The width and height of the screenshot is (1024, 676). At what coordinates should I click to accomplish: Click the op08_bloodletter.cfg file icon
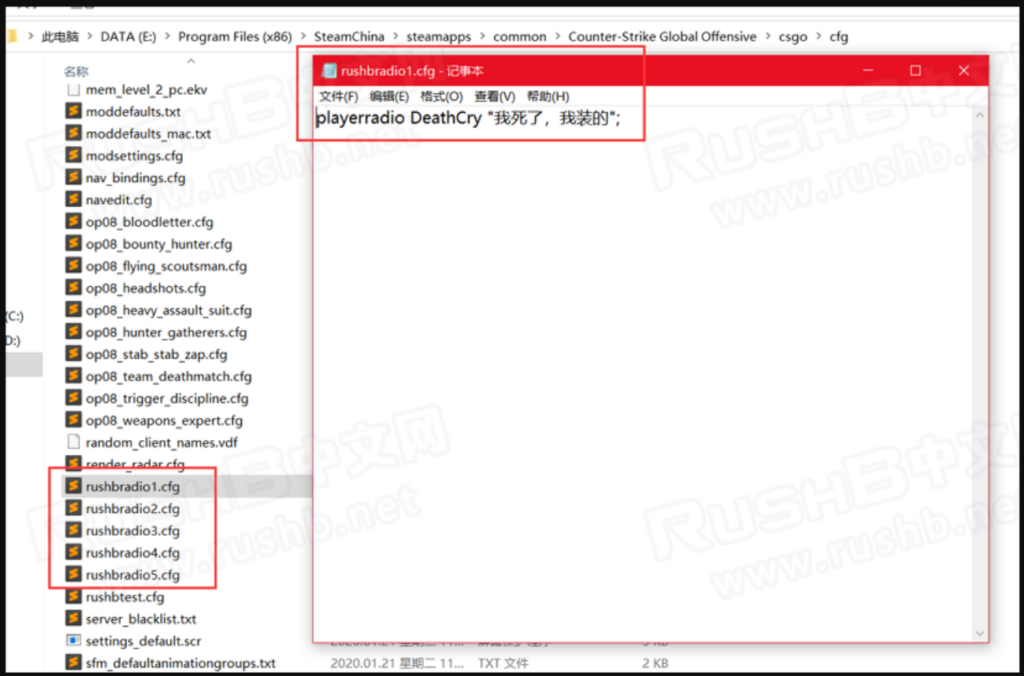point(73,222)
